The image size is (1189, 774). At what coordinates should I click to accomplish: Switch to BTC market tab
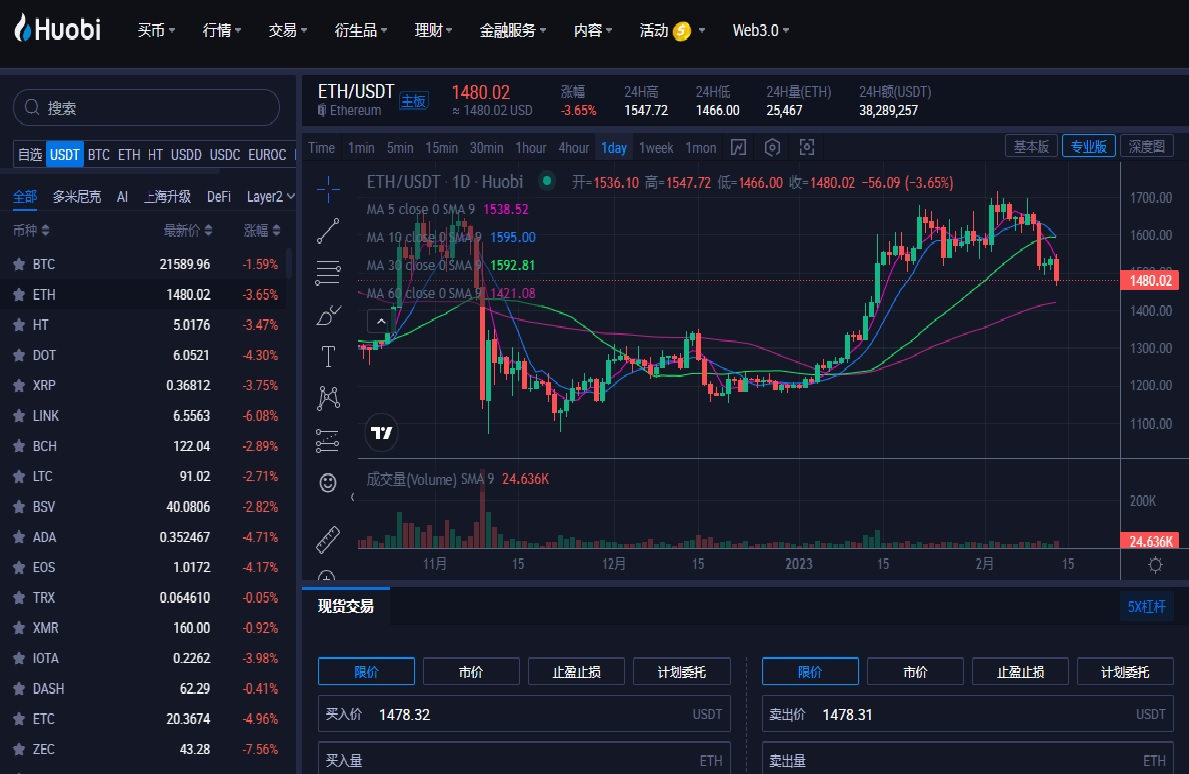point(99,155)
